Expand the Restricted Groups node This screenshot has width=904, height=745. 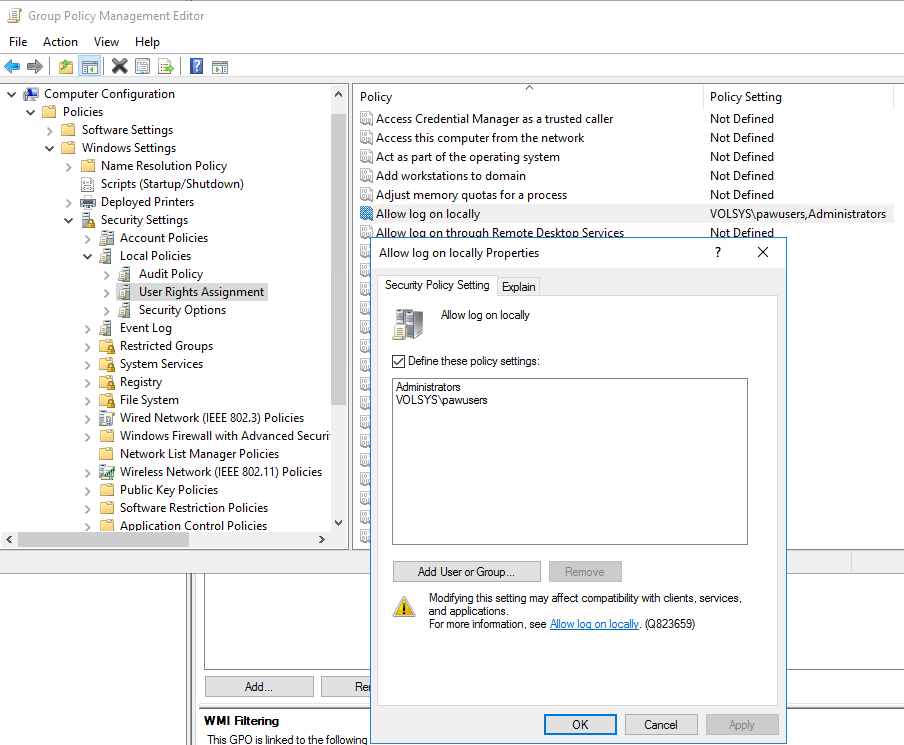88,346
